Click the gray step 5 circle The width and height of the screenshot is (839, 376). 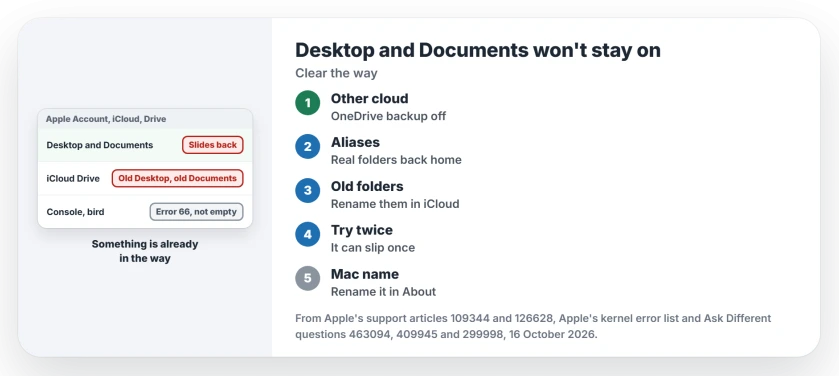tap(307, 279)
